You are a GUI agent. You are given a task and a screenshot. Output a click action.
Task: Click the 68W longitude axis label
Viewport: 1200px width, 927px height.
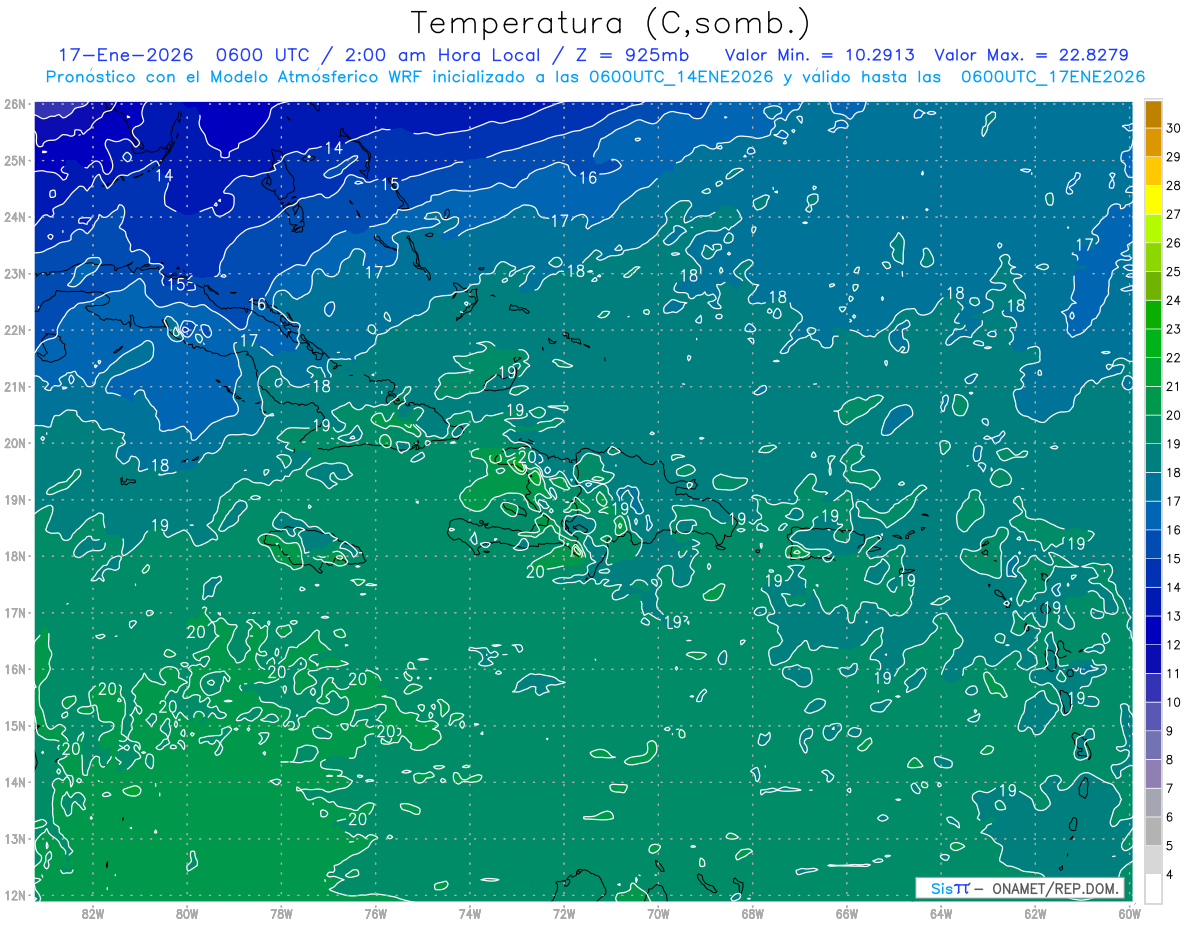click(752, 913)
